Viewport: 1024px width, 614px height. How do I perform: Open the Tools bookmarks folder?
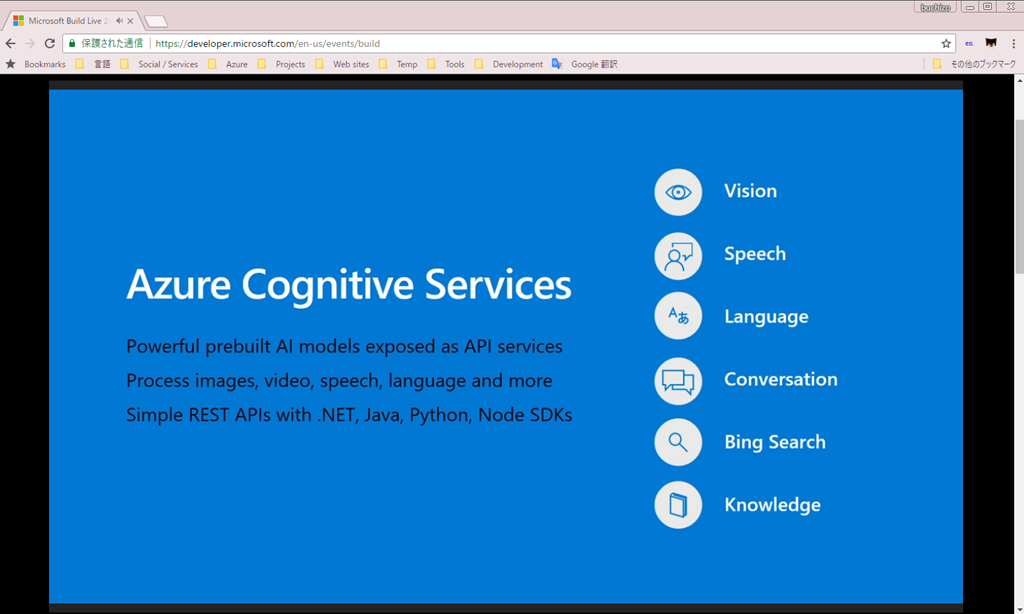[446, 64]
